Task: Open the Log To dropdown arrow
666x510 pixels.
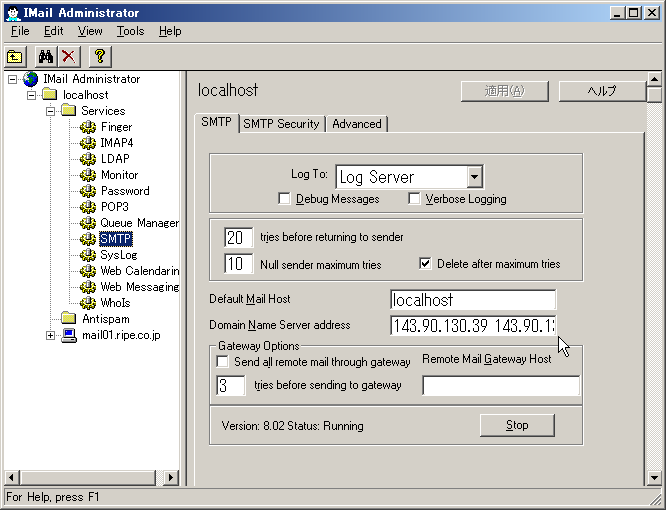Action: pyautogui.click(x=474, y=177)
